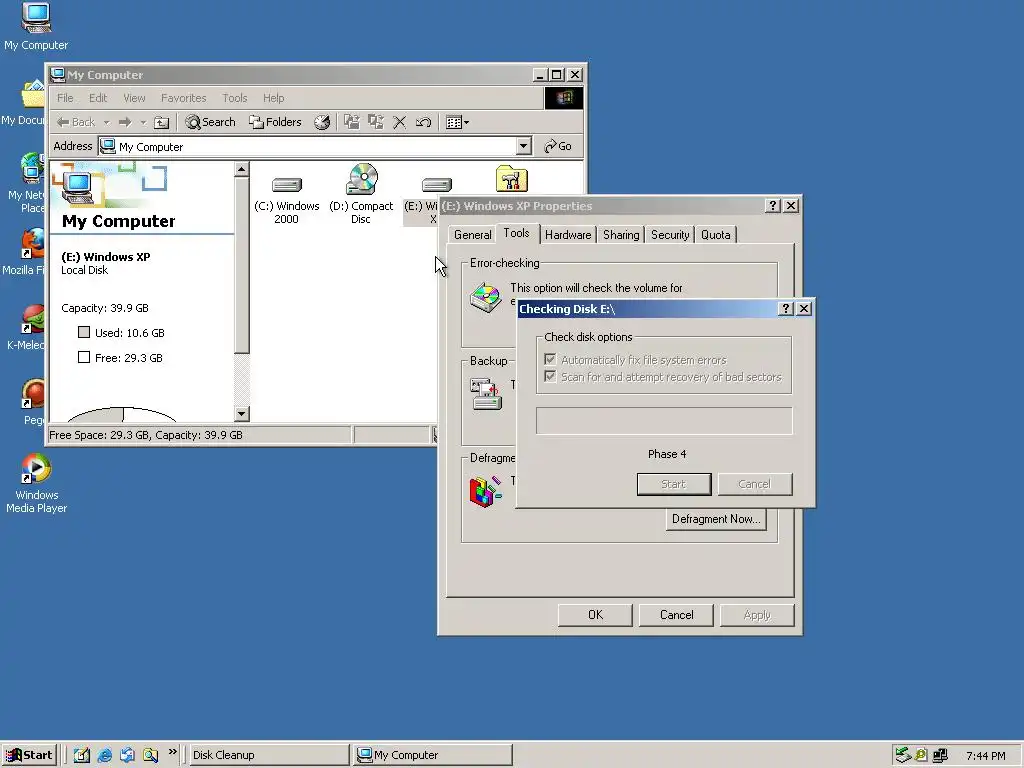Viewport: 1024px width, 768px height.
Task: Click the yellow key document tray icon
Action: 921,755
